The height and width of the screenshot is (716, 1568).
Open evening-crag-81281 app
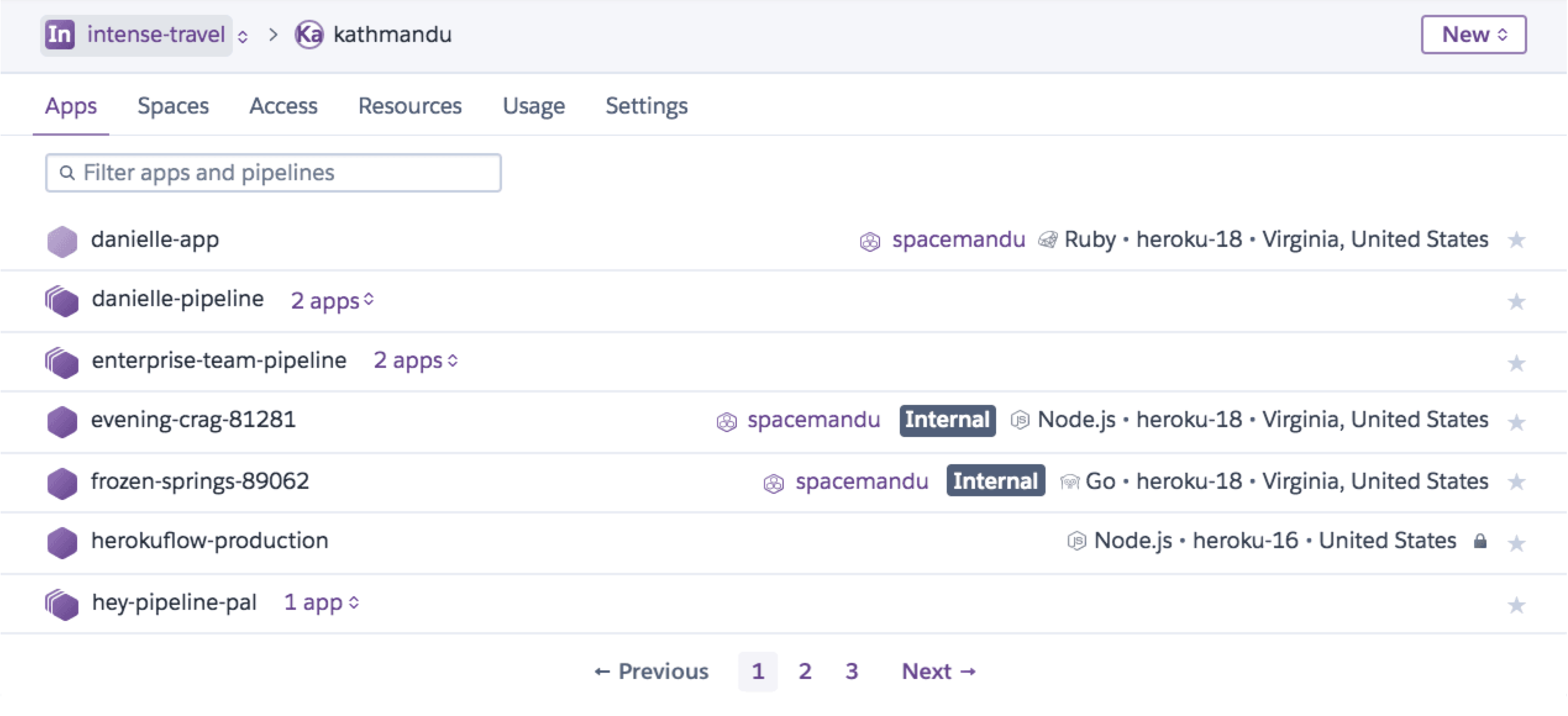(193, 420)
